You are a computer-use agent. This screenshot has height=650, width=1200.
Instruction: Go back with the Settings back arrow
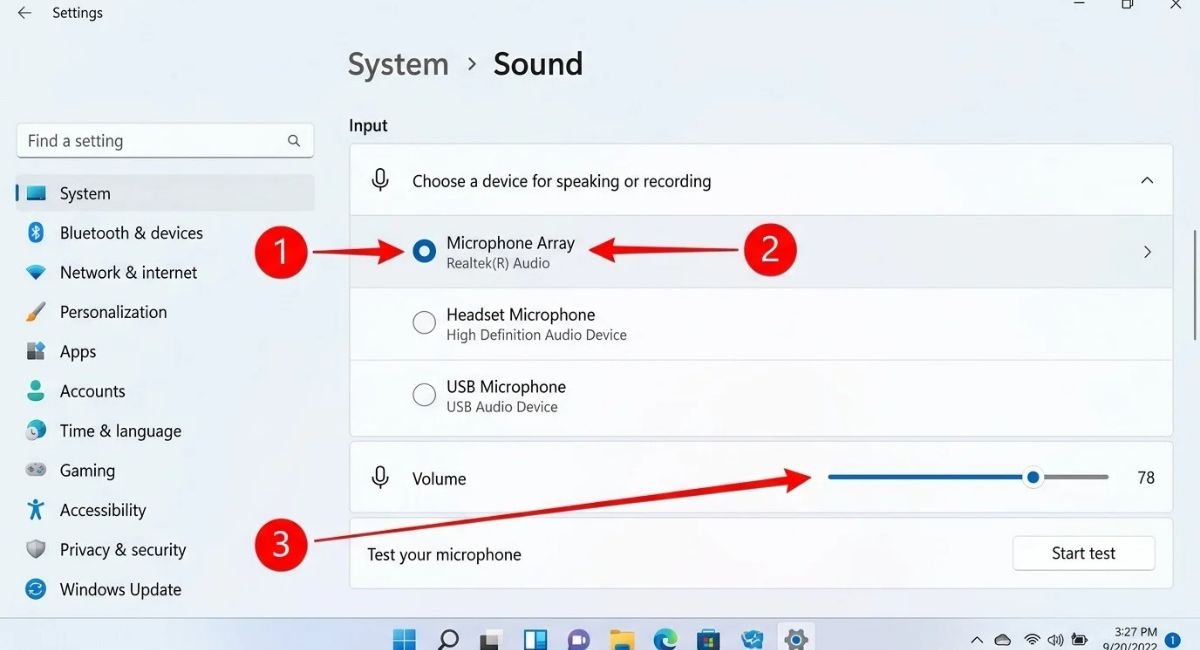[x=24, y=13]
